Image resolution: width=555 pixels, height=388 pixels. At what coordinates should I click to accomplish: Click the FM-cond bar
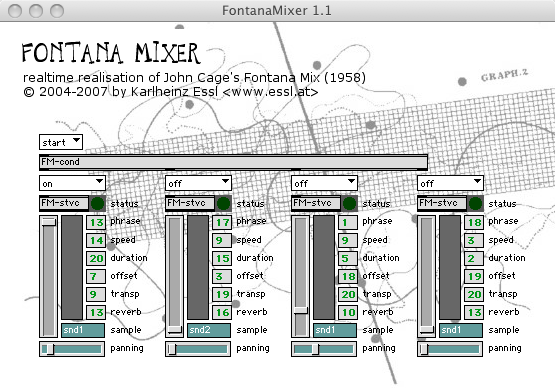pyautogui.click(x=233, y=162)
